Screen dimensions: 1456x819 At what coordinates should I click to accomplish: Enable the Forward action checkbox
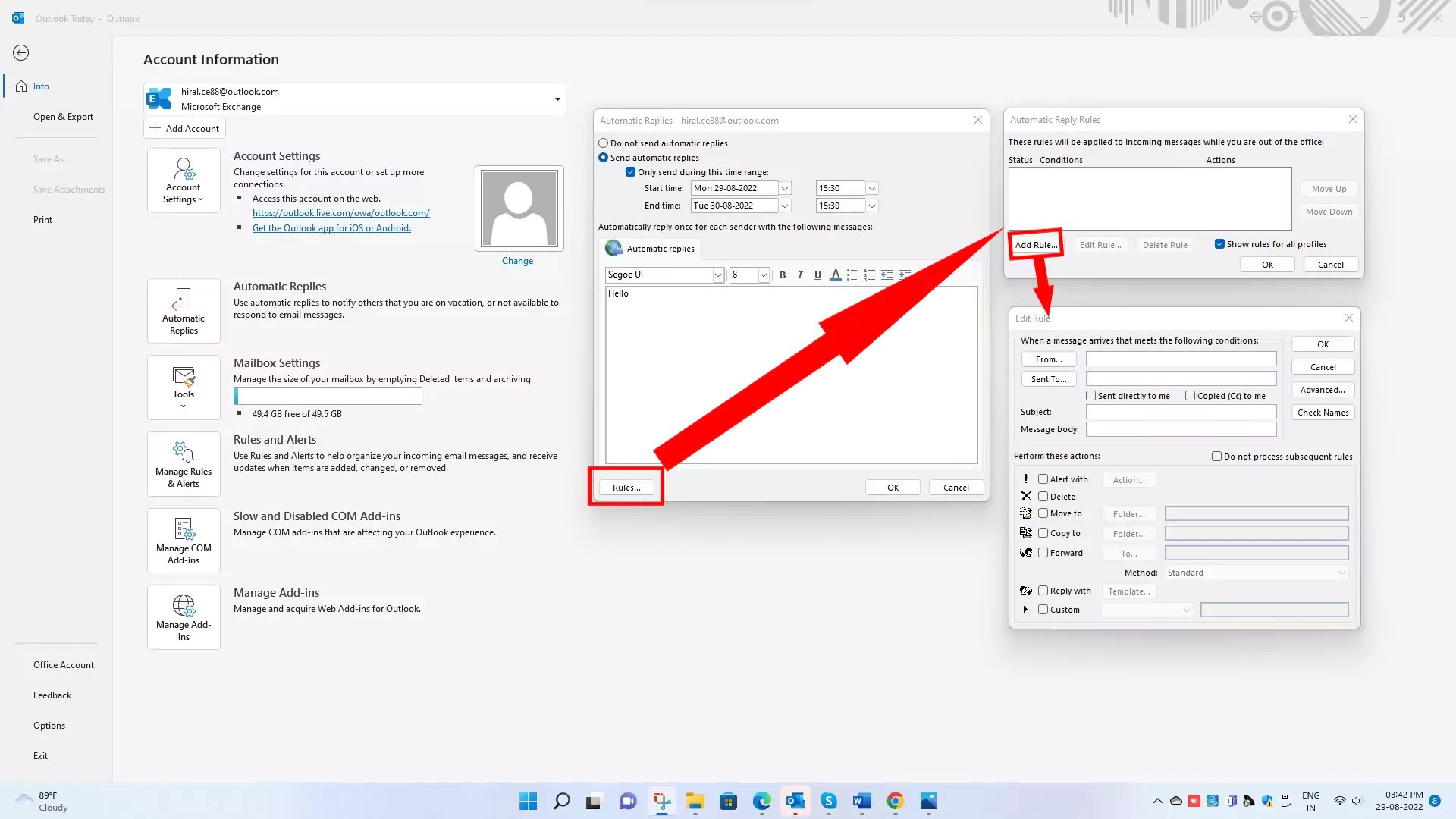pos(1043,553)
